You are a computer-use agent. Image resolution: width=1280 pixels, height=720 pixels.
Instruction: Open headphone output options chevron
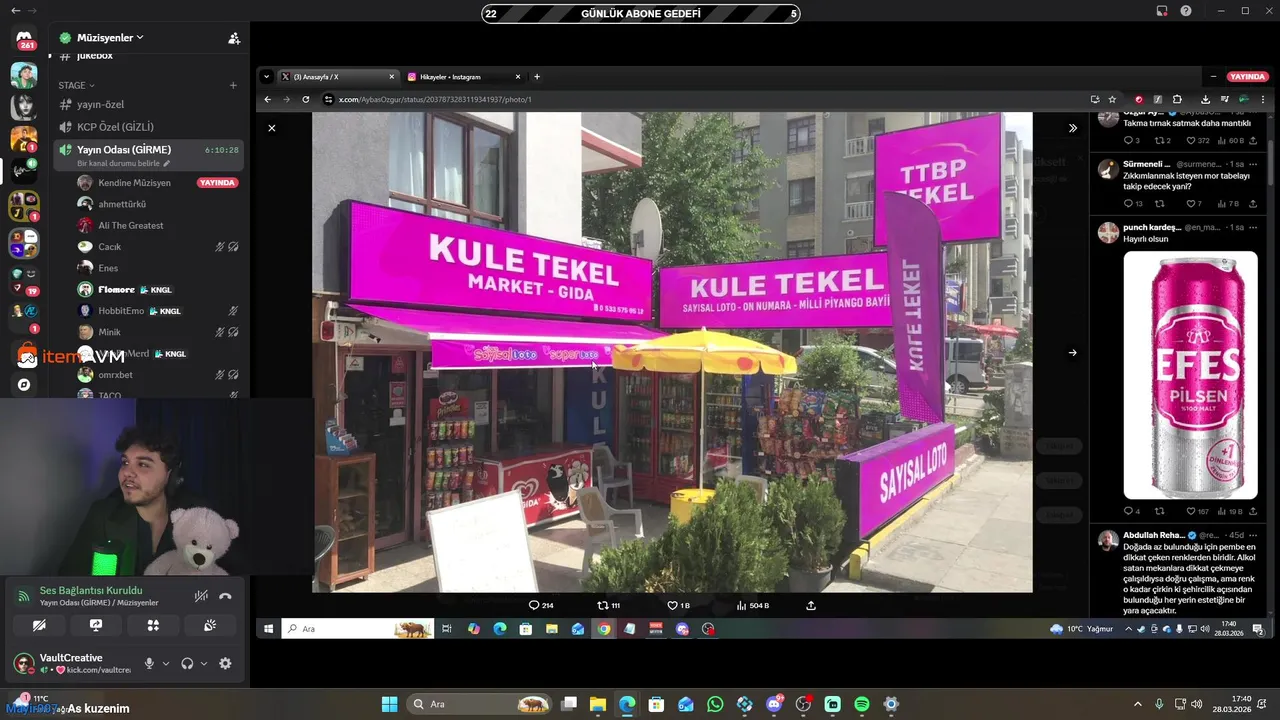(x=204, y=663)
